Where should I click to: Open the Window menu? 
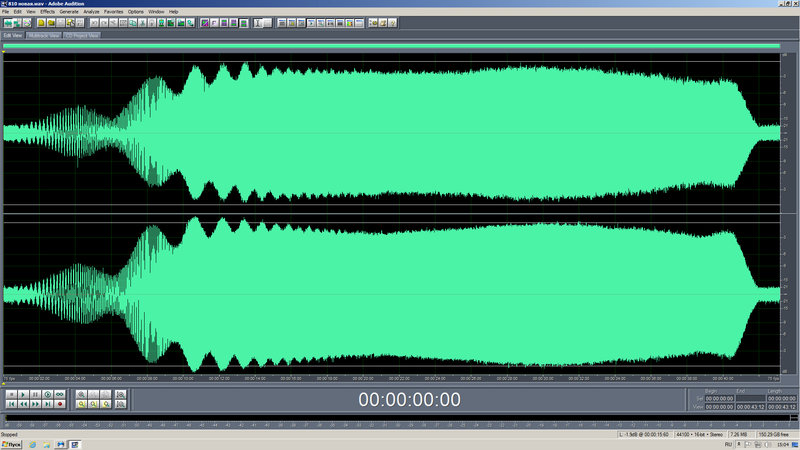pyautogui.click(x=156, y=11)
